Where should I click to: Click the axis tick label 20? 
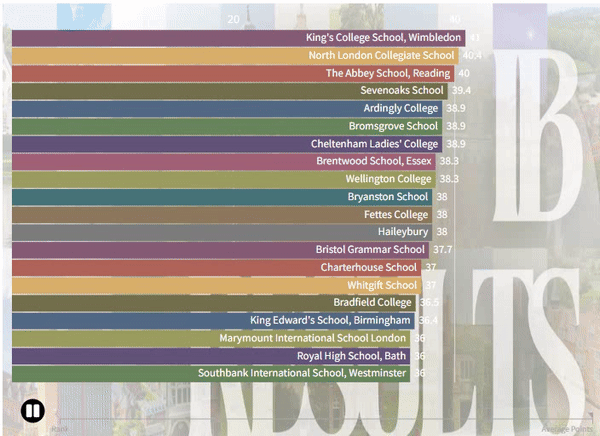(x=233, y=20)
